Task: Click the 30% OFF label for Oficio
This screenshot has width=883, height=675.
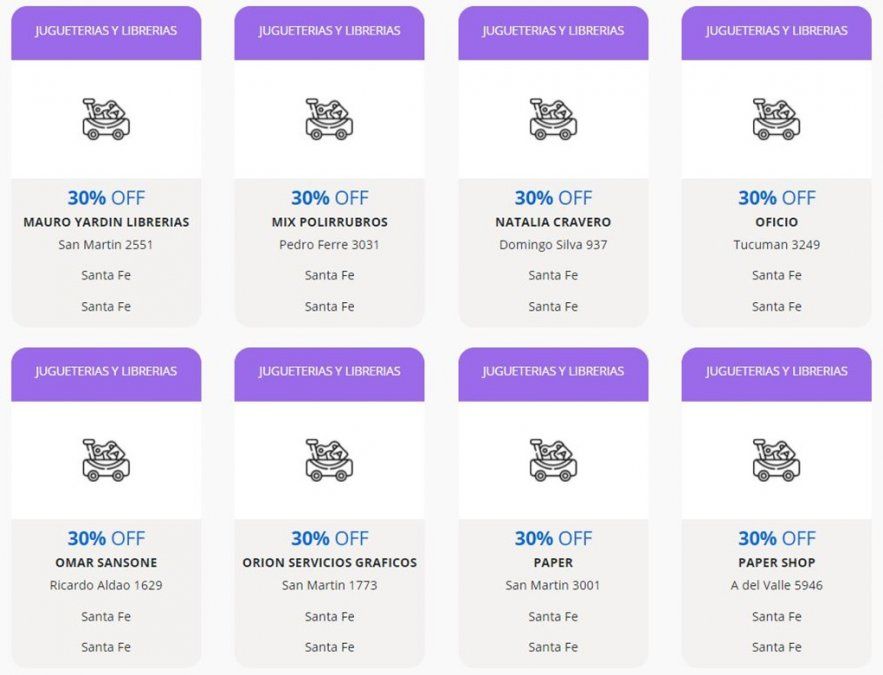Action: (x=776, y=198)
